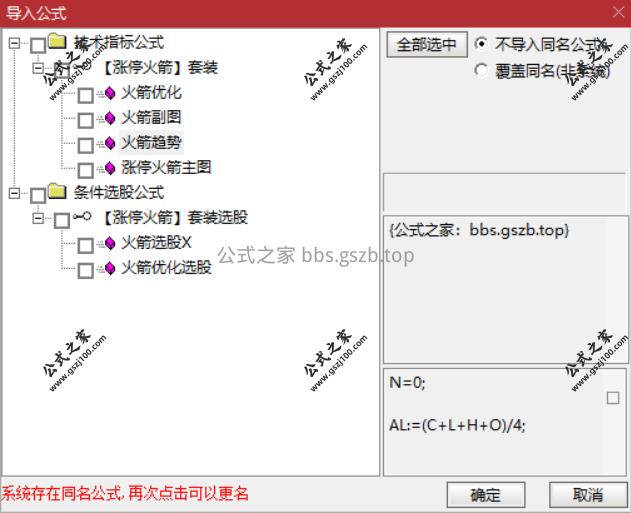Select the 火箭趋势 tree item
631x513 pixels.
151,142
